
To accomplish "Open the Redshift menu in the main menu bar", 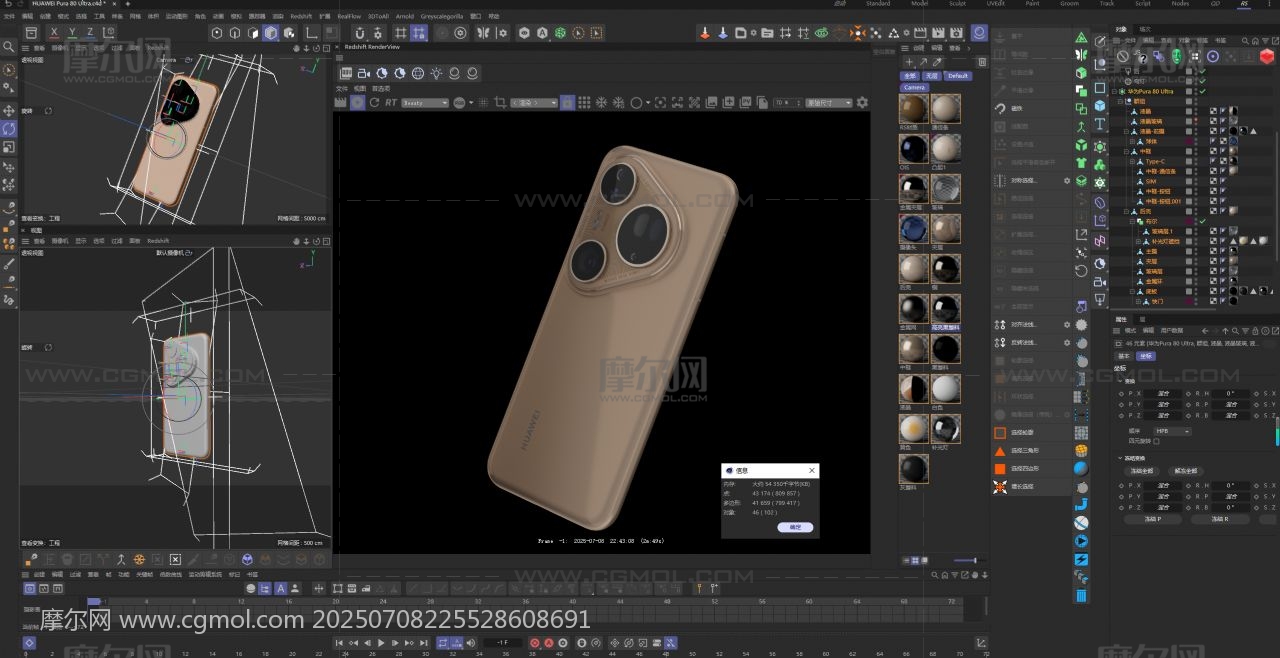I will click(x=301, y=17).
